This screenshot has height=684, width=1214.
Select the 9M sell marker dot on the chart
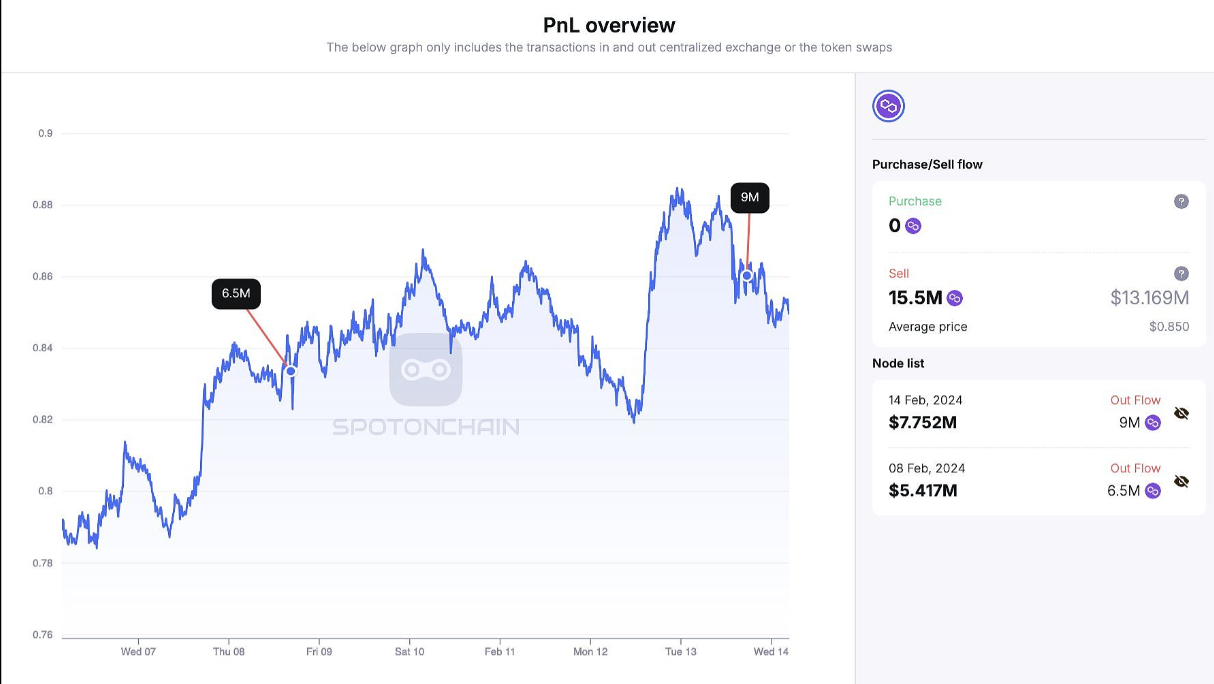[747, 276]
